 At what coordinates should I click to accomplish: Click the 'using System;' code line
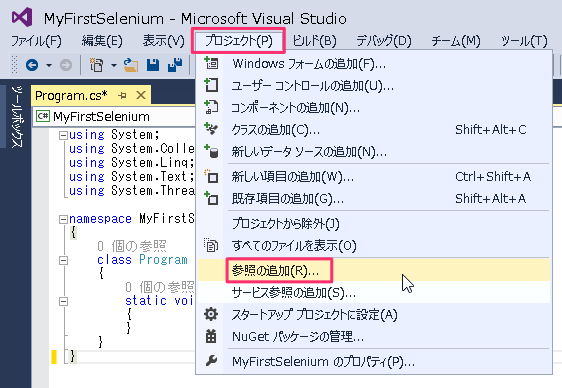pos(114,135)
